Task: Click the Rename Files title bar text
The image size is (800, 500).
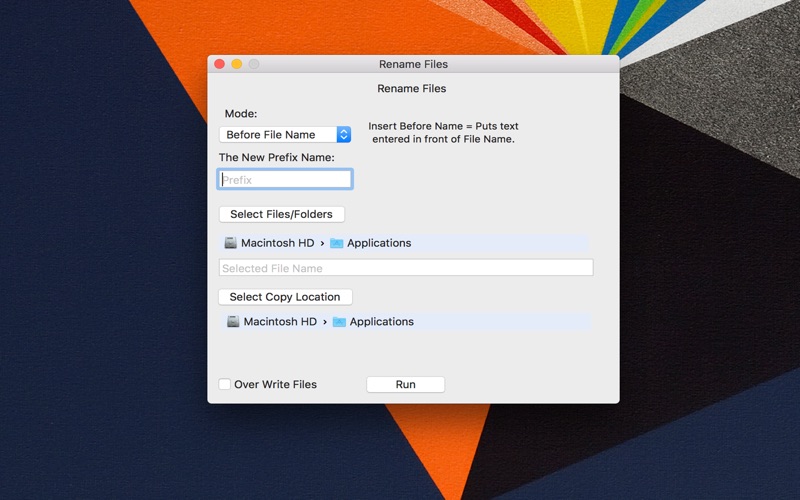Action: click(413, 64)
